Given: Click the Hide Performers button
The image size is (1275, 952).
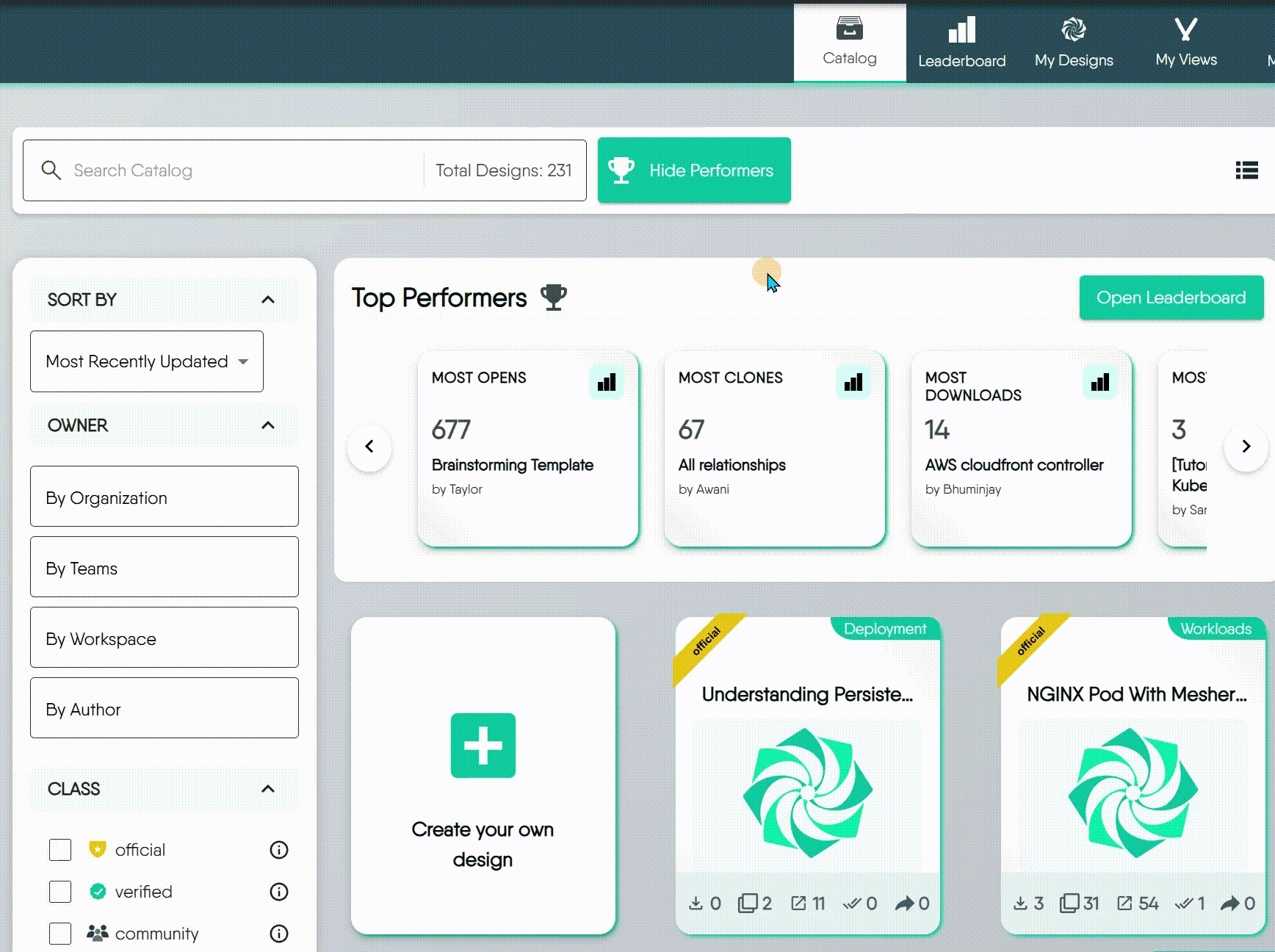Looking at the screenshot, I should [x=694, y=170].
